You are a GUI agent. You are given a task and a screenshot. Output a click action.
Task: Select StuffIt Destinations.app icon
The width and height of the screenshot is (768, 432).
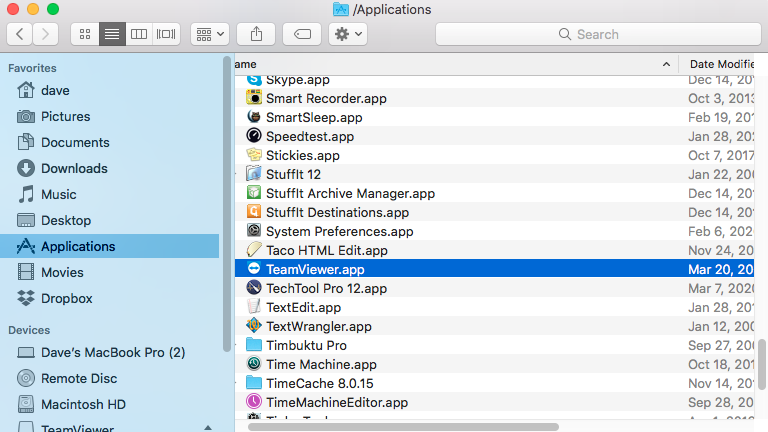click(x=254, y=212)
